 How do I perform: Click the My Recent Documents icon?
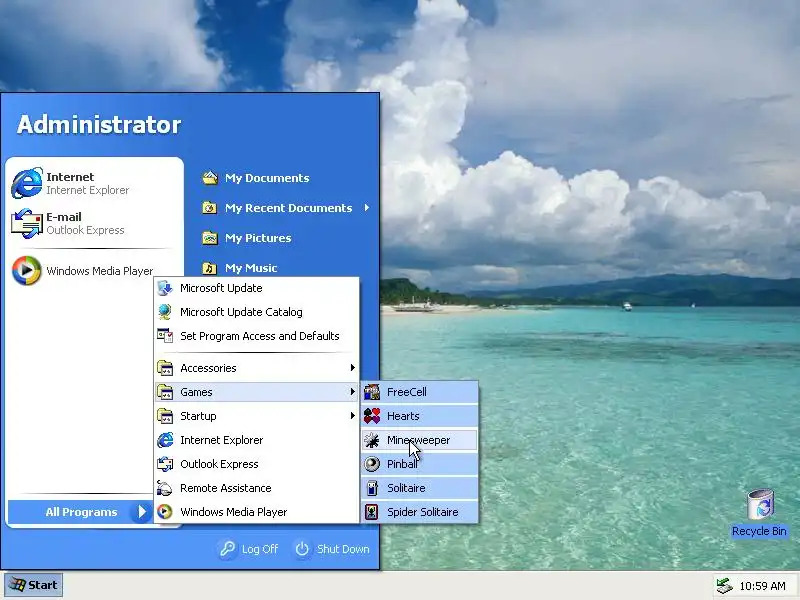210,208
